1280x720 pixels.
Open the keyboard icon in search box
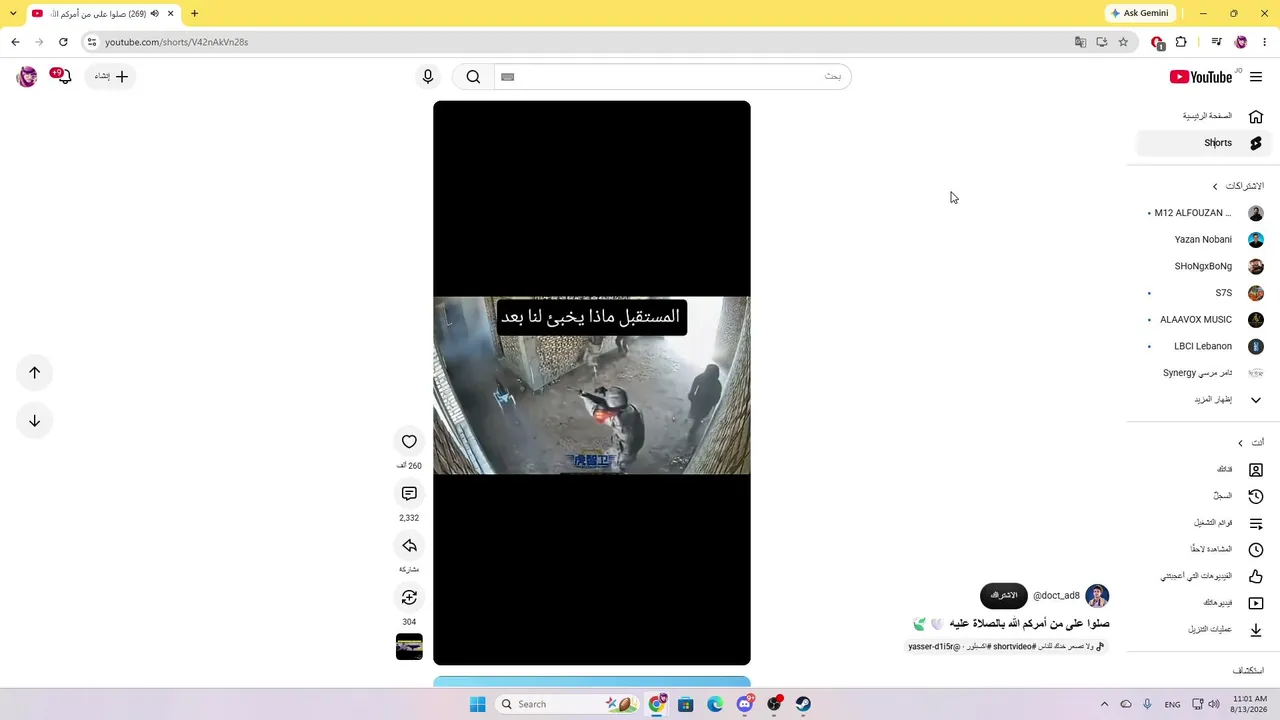pos(507,77)
